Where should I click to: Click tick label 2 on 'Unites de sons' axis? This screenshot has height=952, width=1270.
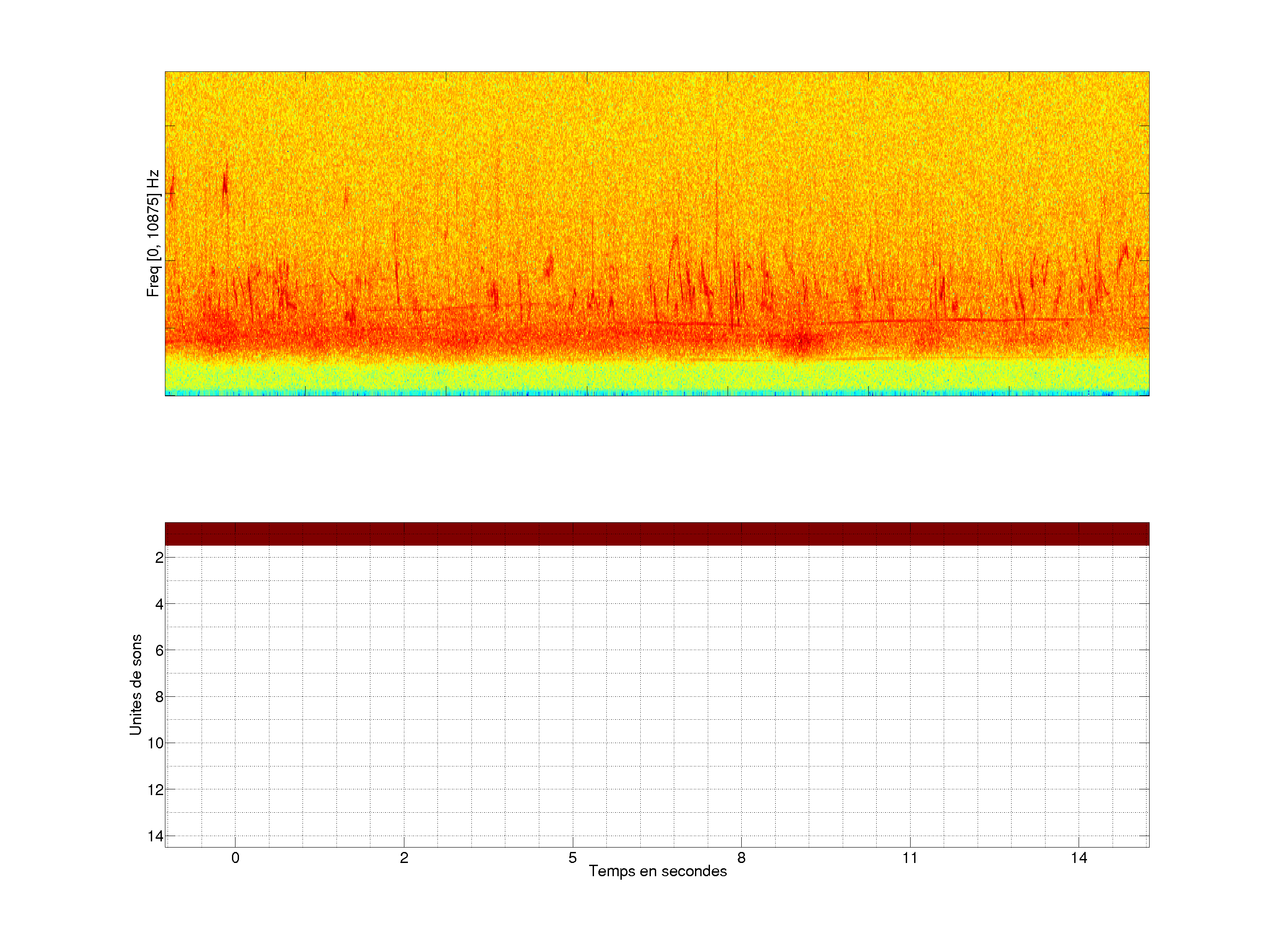coord(159,558)
